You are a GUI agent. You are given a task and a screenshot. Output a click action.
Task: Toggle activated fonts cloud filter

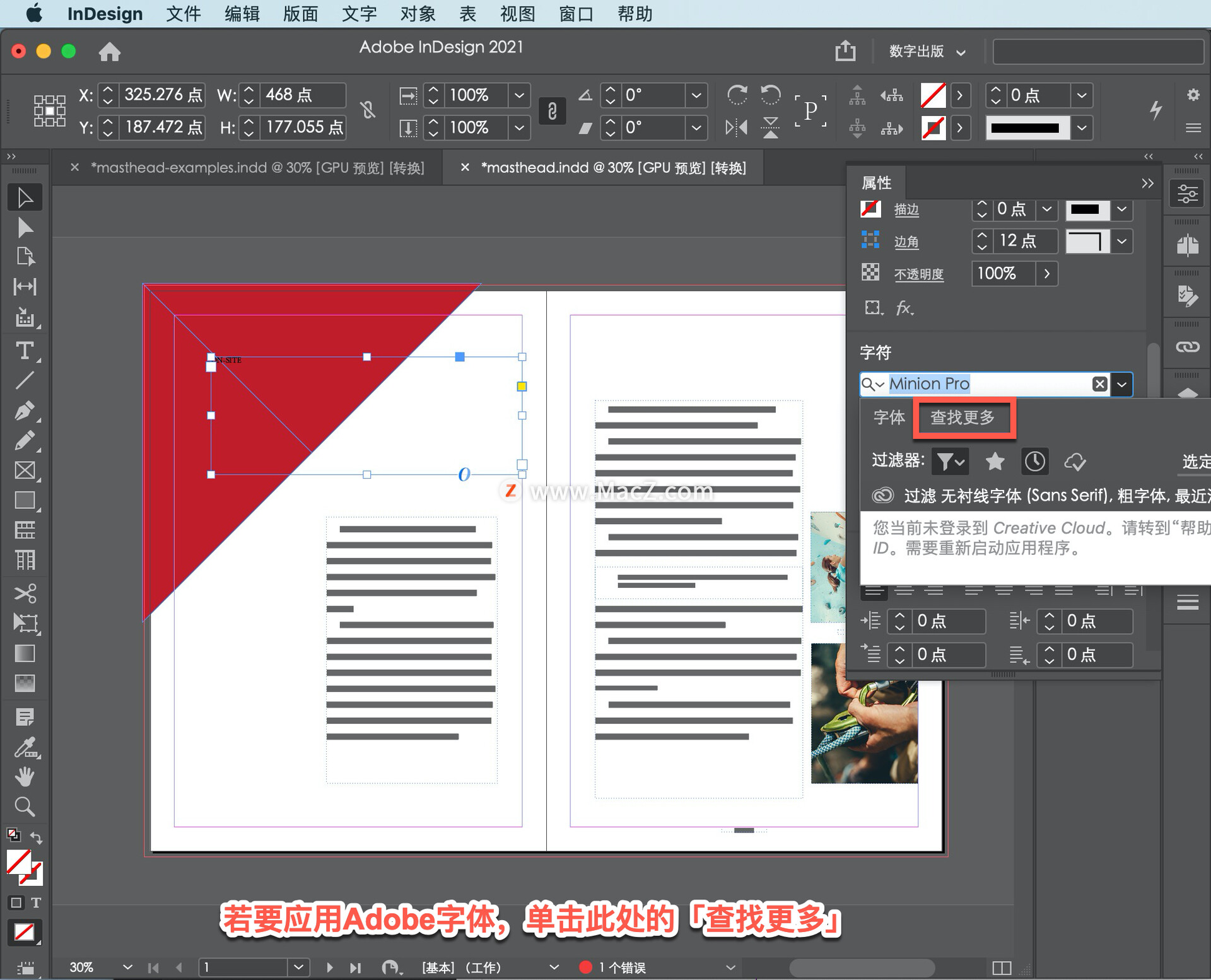[x=1075, y=462]
